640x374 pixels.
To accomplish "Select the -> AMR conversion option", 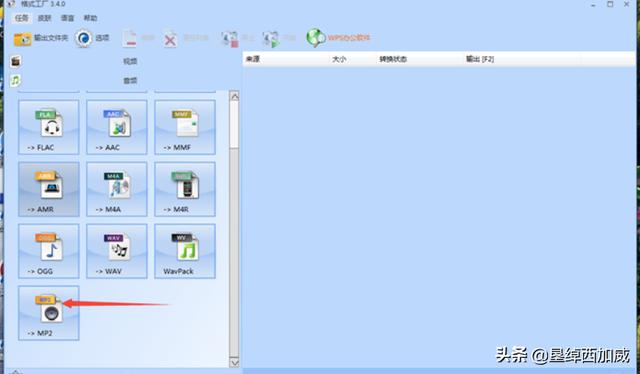I will [x=49, y=189].
